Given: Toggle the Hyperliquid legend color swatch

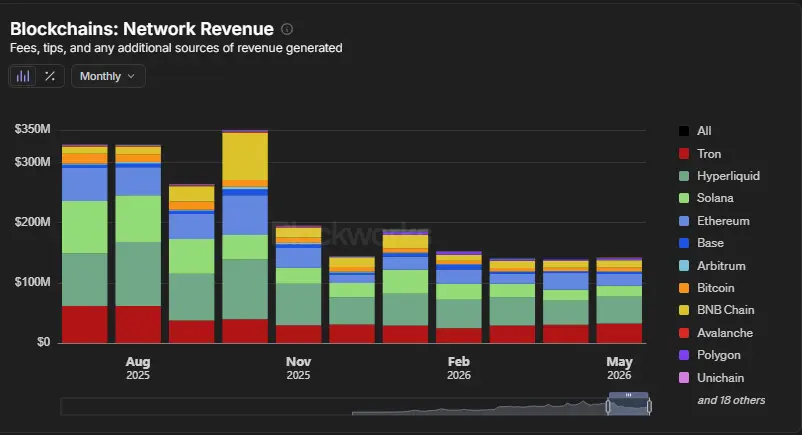Looking at the screenshot, I should point(684,176).
